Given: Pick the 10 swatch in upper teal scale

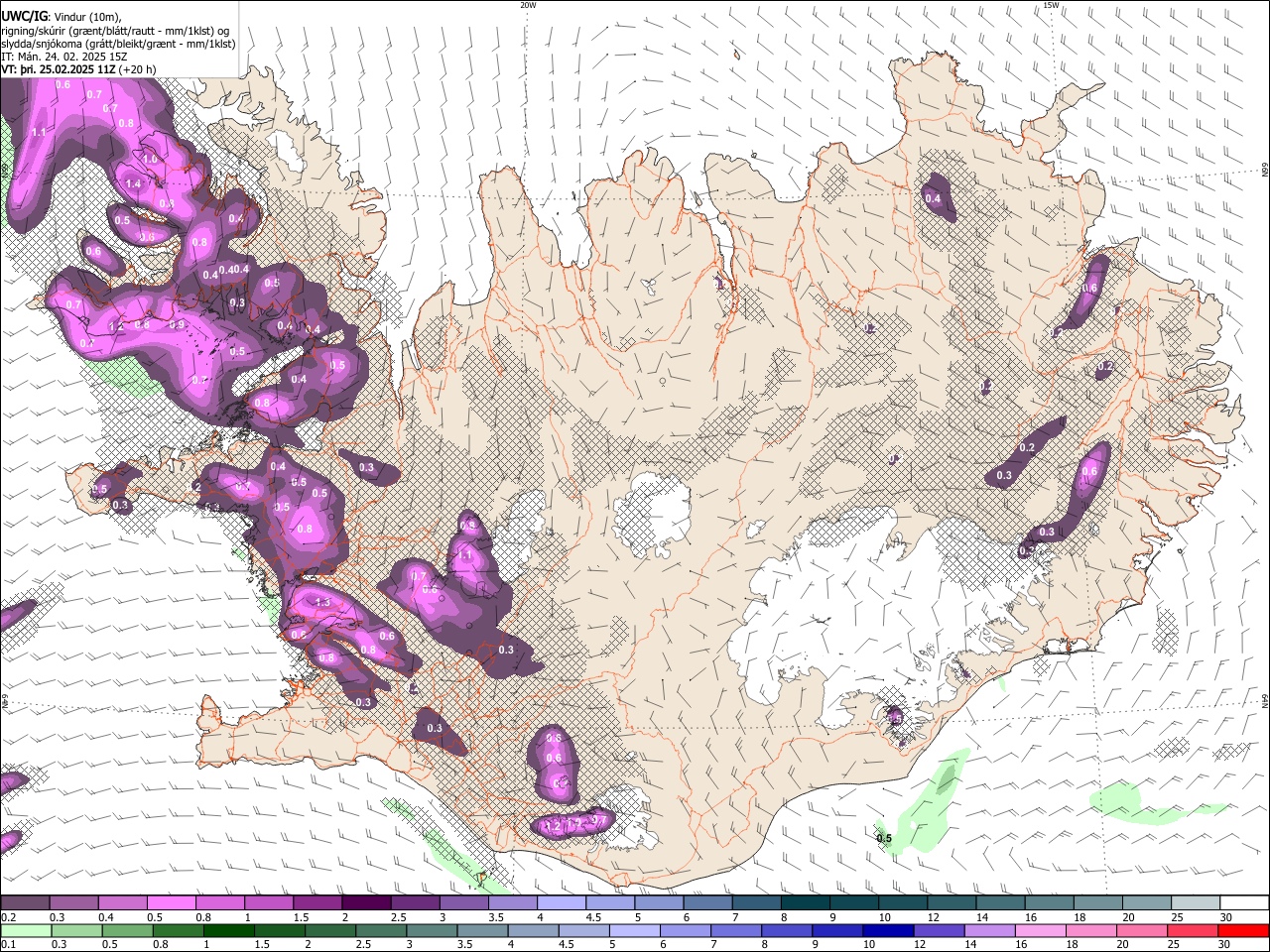Looking at the screenshot, I should (902, 903).
